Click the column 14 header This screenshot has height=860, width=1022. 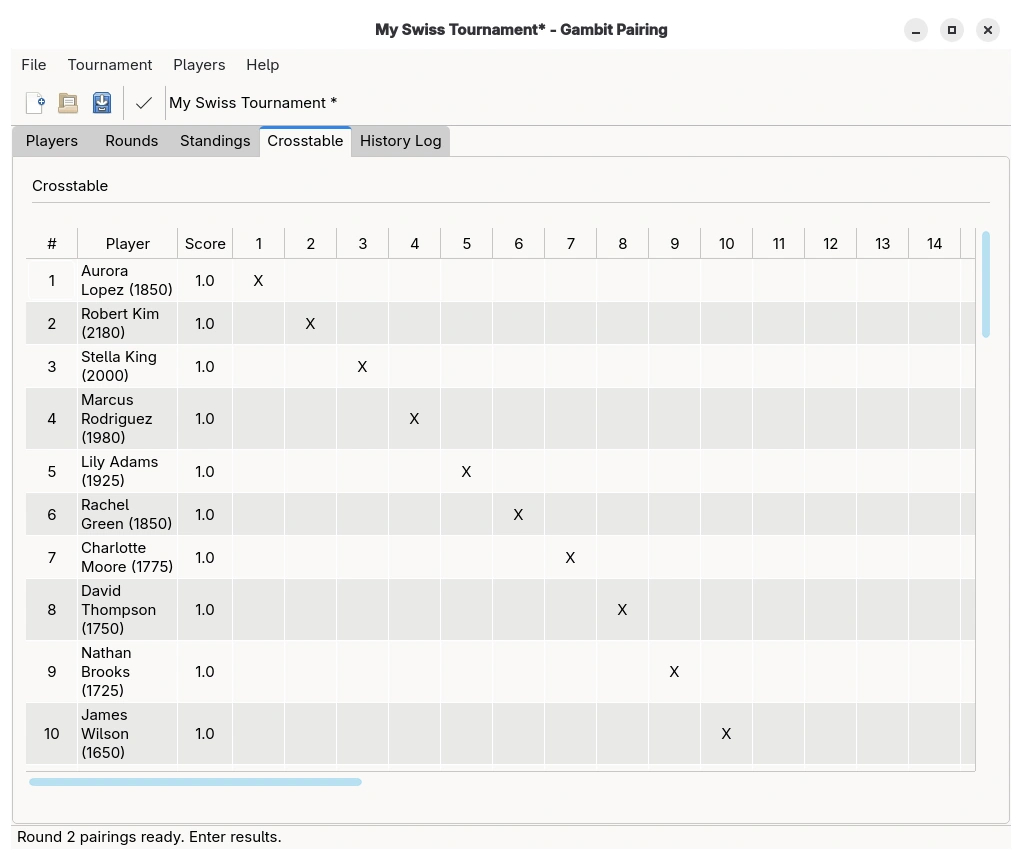pos(934,244)
